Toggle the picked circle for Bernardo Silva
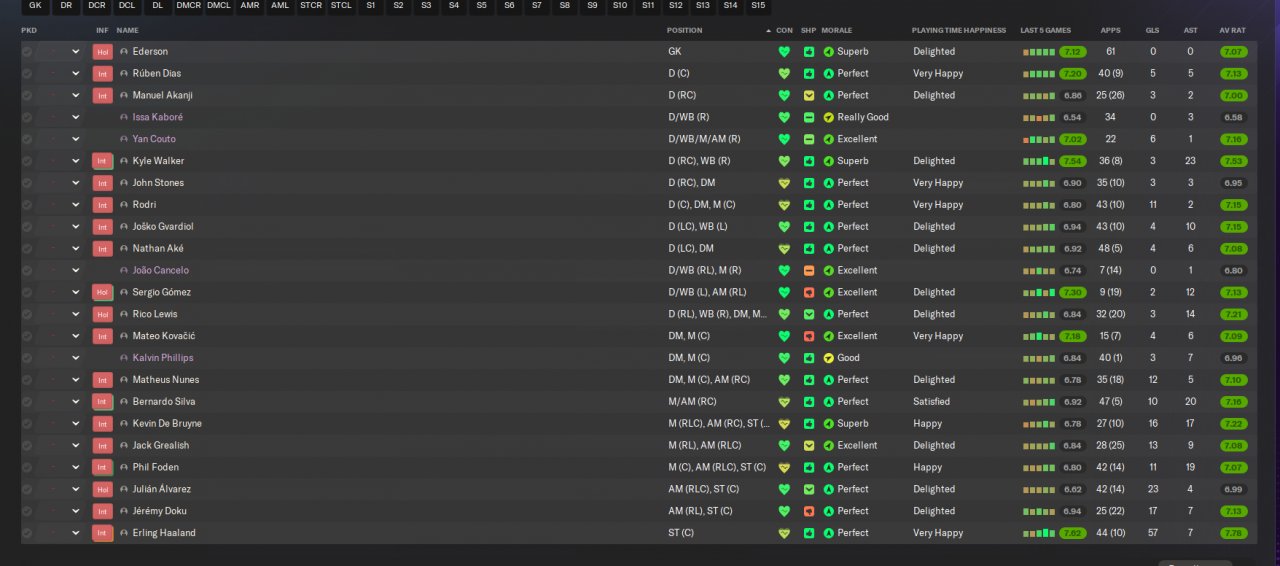Image resolution: width=1280 pixels, height=566 pixels. (27, 402)
